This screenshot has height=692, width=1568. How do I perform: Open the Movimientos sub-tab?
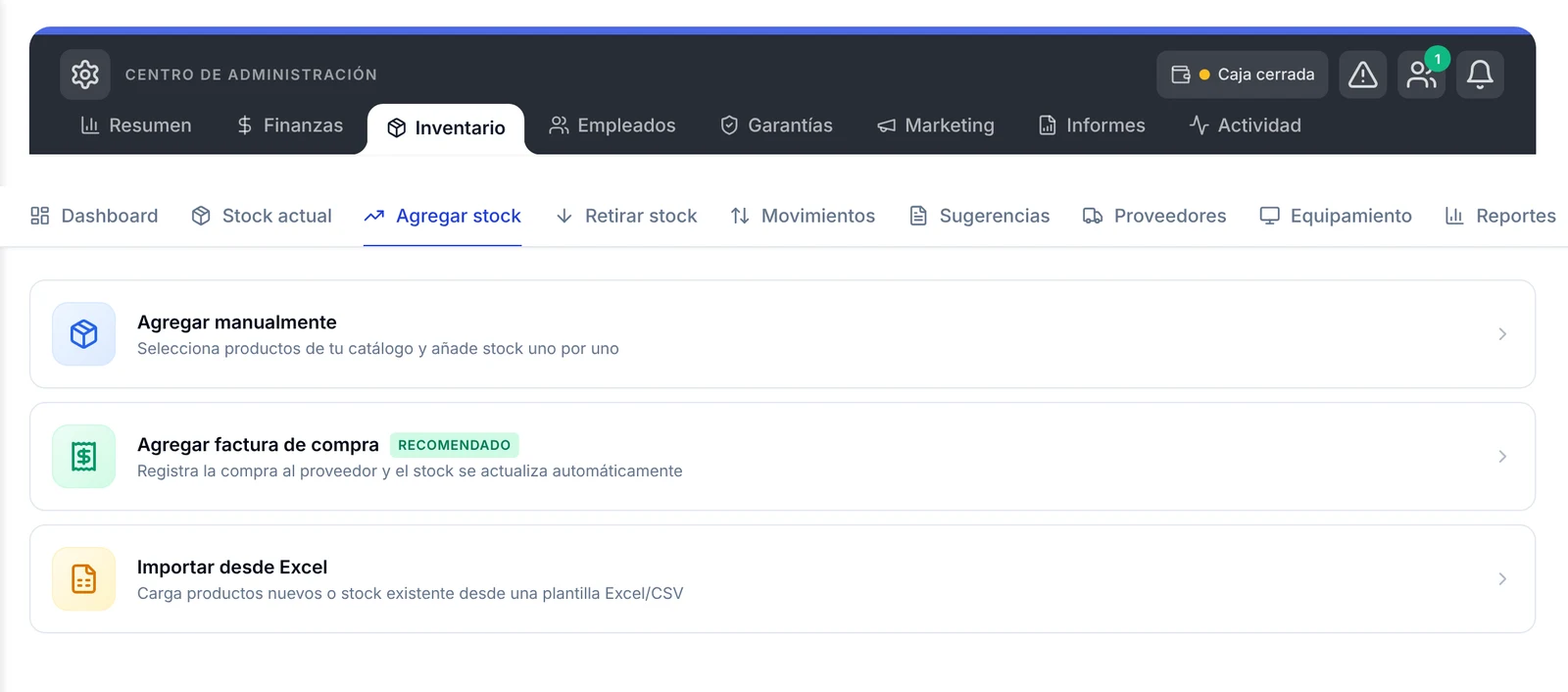point(803,216)
